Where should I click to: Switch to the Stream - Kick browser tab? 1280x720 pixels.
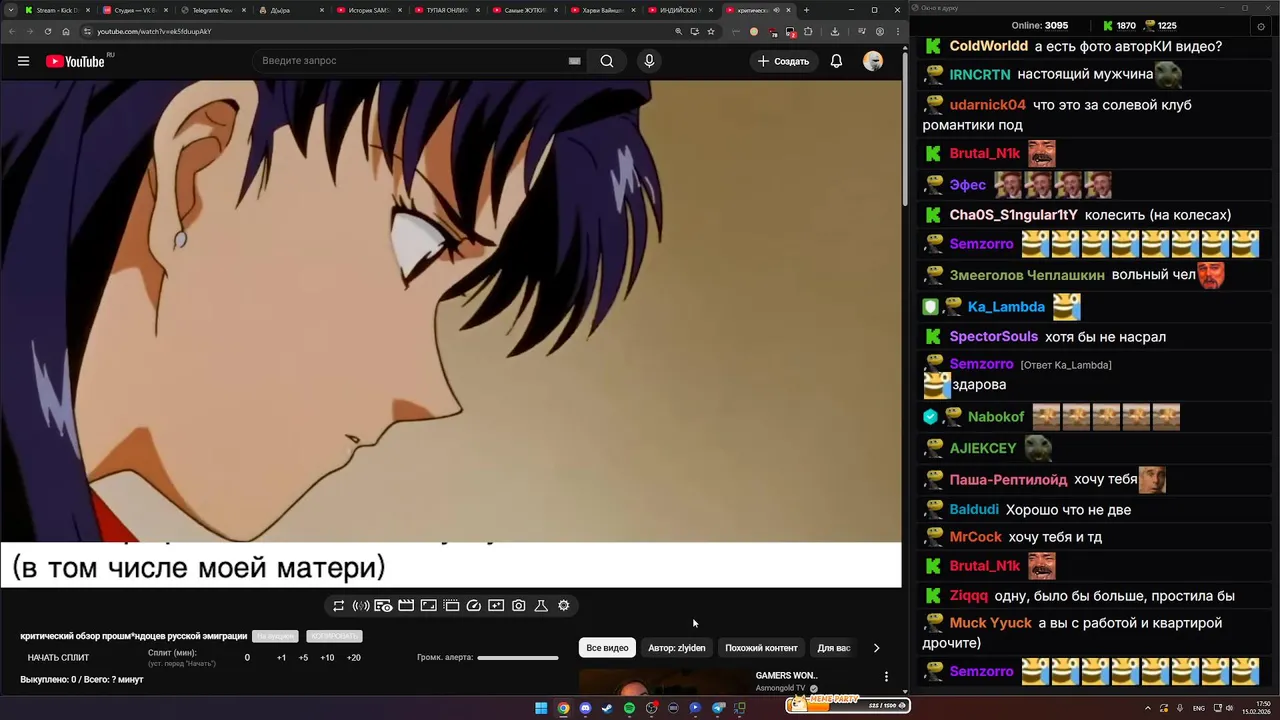pyautogui.click(x=55, y=10)
